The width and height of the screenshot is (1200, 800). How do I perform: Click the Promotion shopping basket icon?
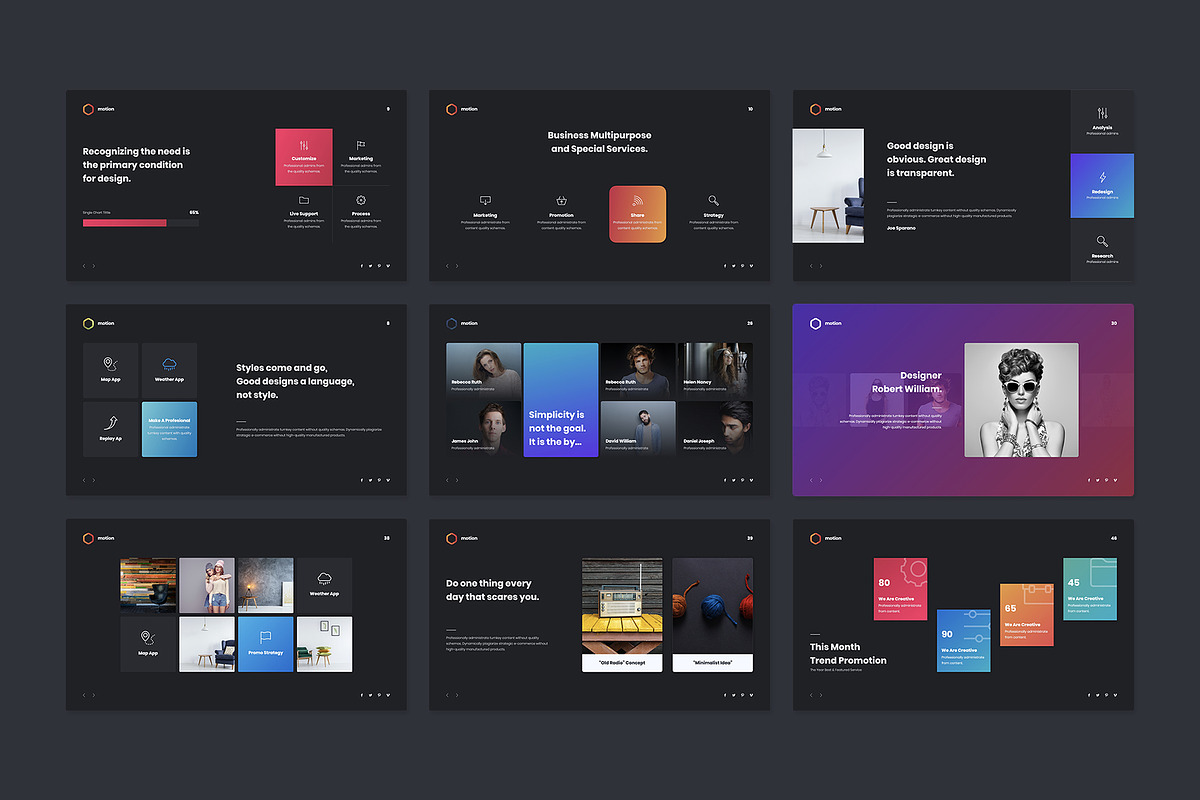(x=562, y=201)
